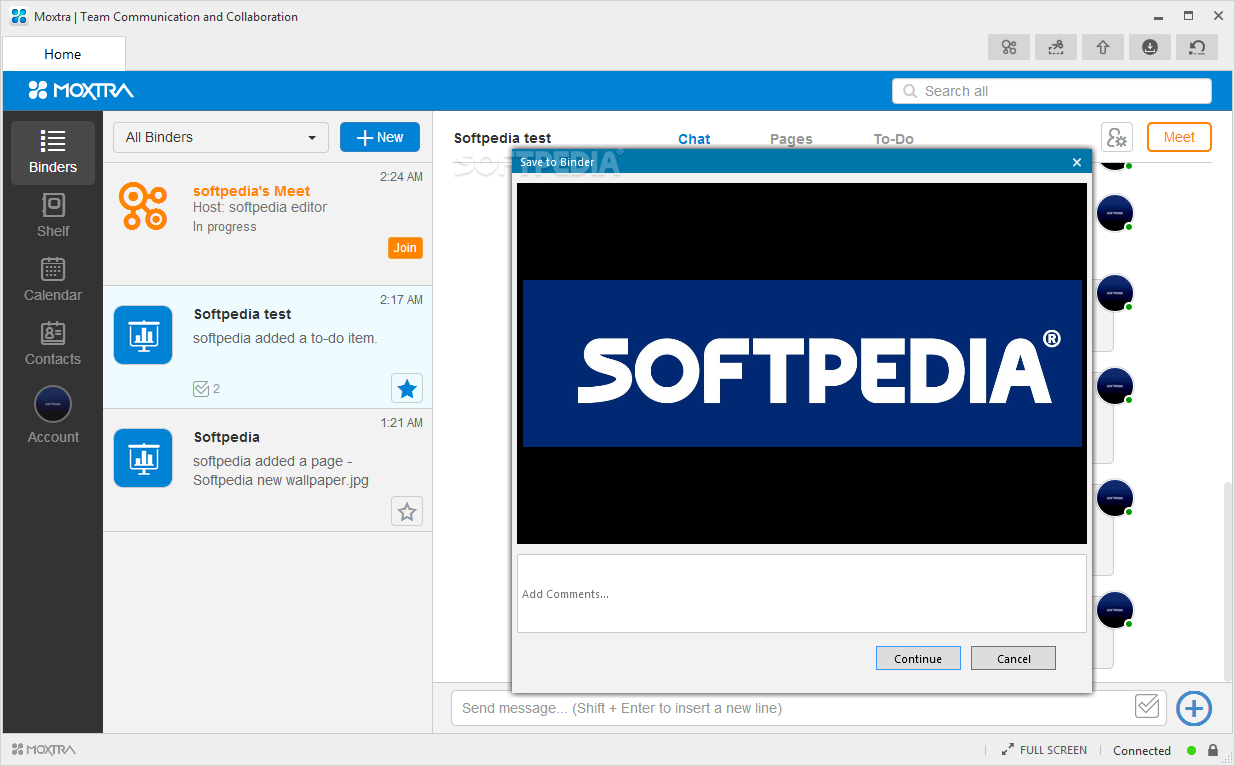Switch to the Home tab
This screenshot has height=766, width=1235.
point(63,54)
